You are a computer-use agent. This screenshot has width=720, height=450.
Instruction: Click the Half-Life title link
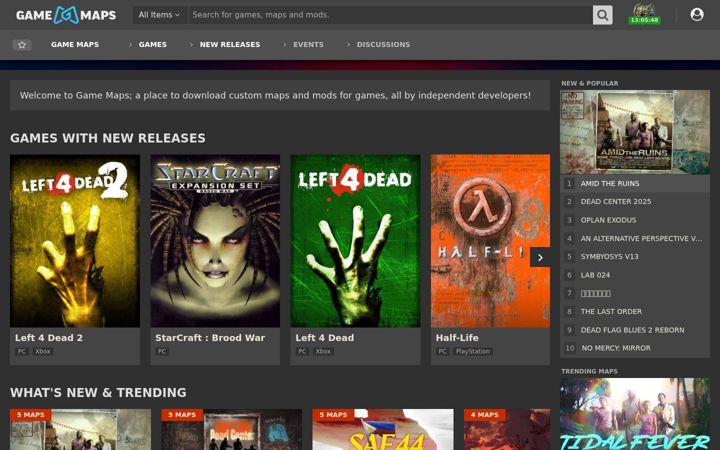pyautogui.click(x=457, y=338)
